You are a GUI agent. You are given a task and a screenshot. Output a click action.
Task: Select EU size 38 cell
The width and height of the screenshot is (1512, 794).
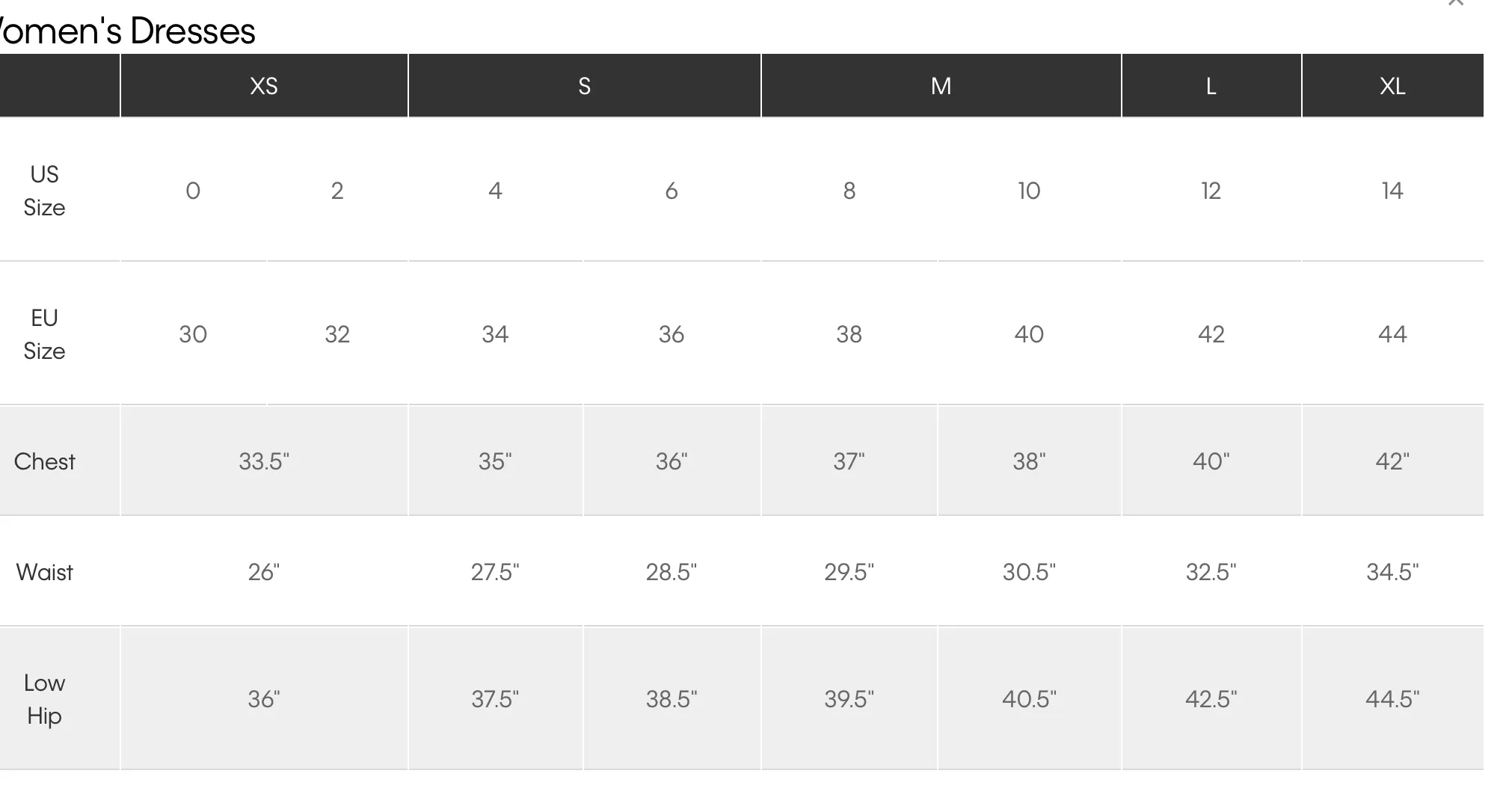point(849,334)
